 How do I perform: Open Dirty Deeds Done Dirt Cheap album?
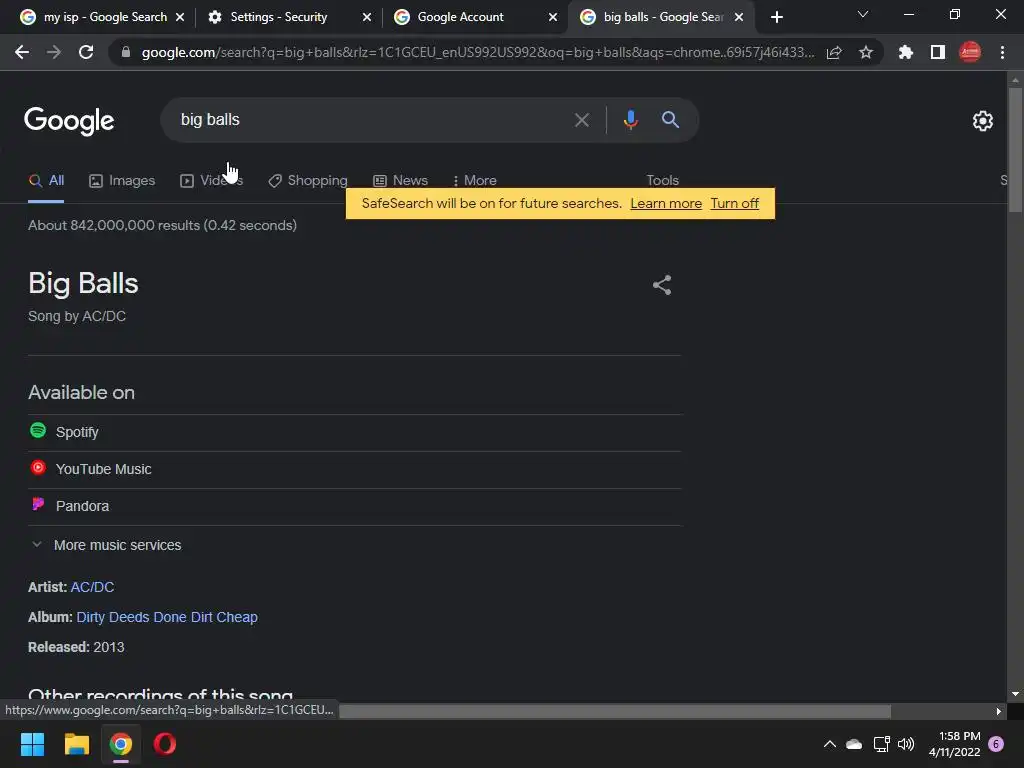pyautogui.click(x=167, y=617)
